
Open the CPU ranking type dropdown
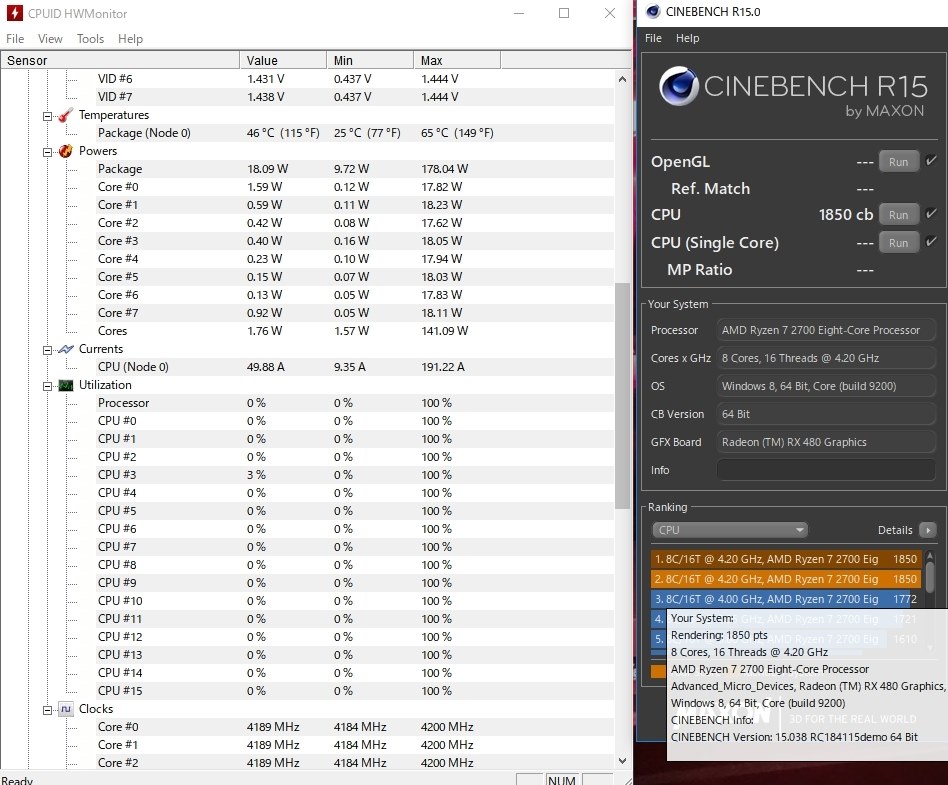tap(730, 530)
